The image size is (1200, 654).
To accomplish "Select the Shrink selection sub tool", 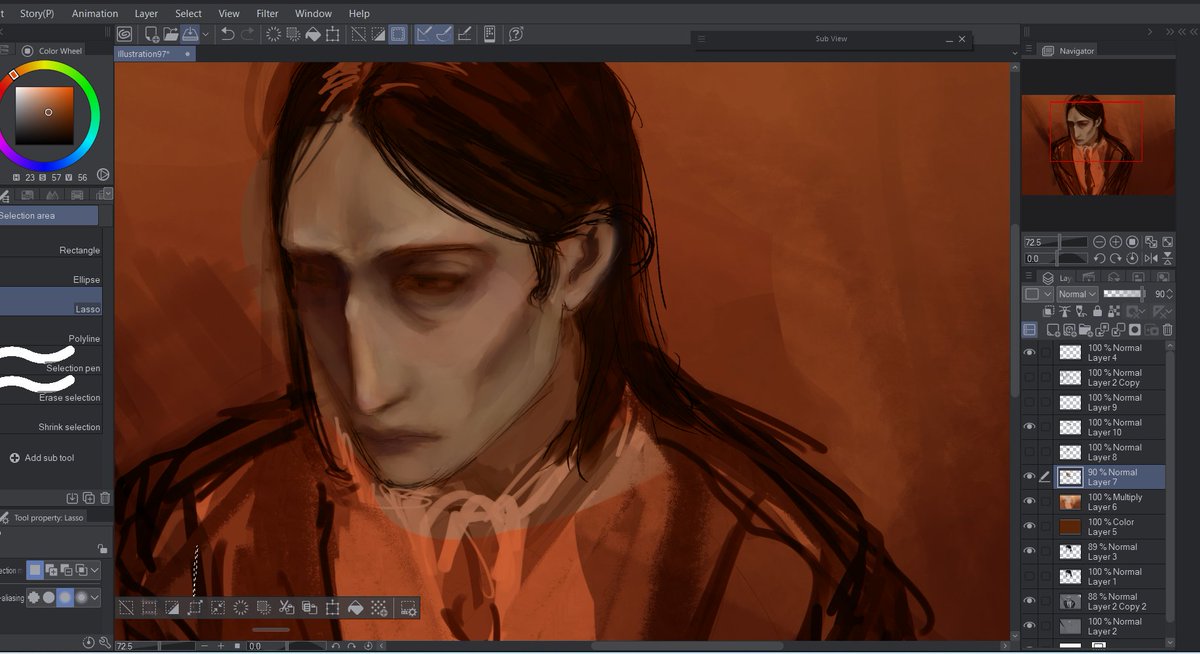I will click(50, 427).
